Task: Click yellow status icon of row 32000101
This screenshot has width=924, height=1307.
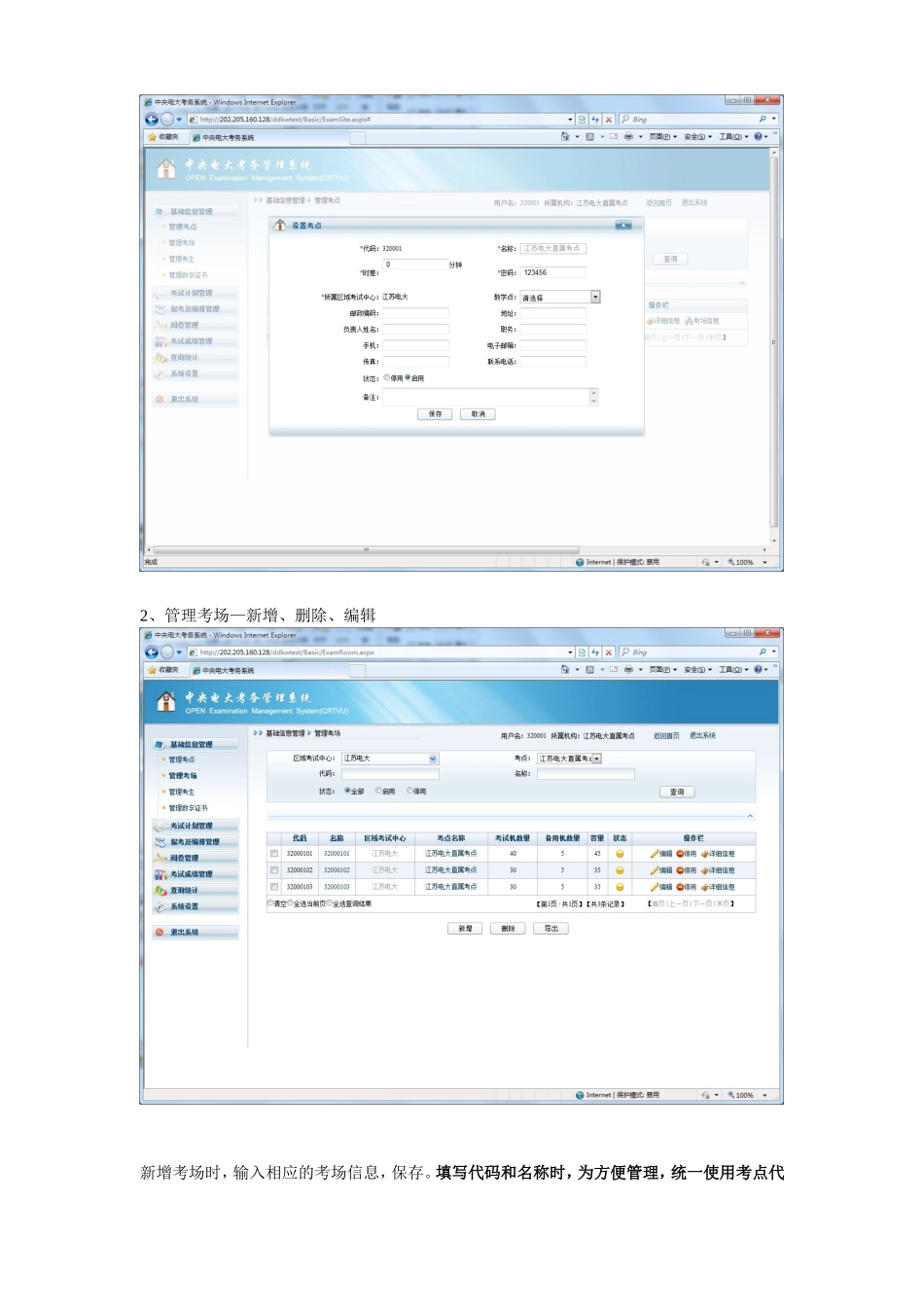Action: tap(620, 854)
